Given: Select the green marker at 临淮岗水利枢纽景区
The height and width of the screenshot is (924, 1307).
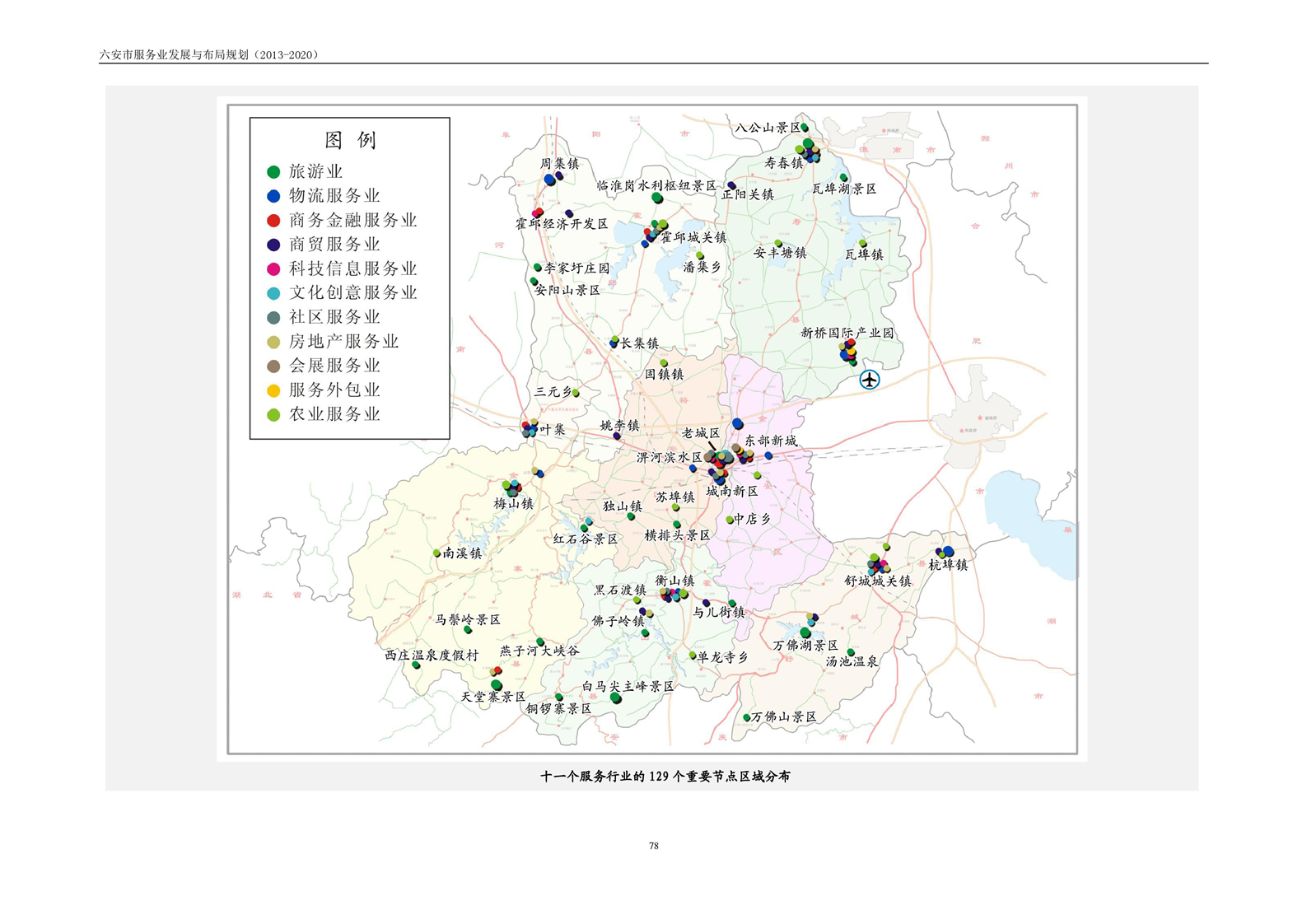Looking at the screenshot, I should 657,198.
